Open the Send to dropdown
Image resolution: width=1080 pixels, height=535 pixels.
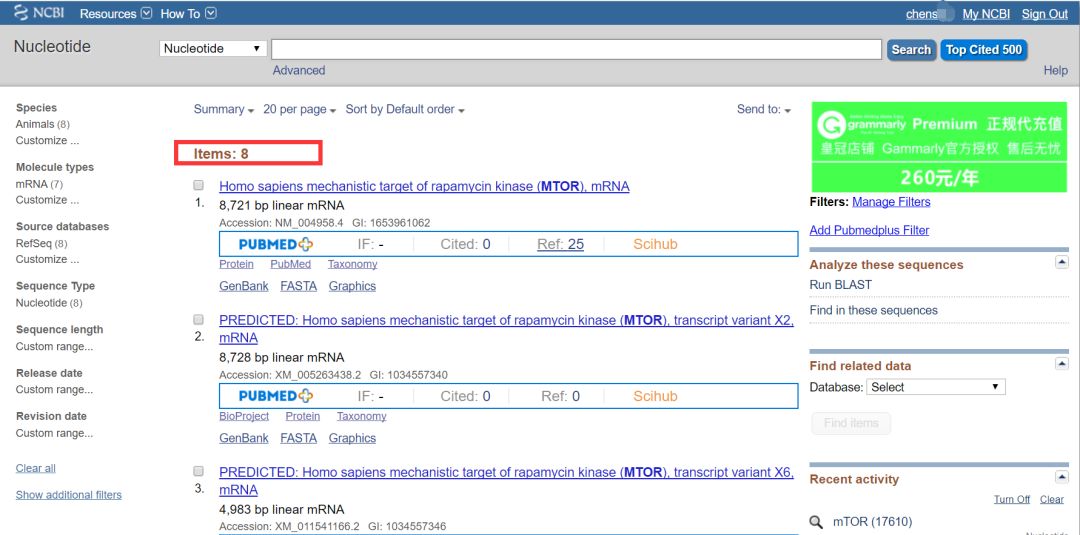click(x=764, y=109)
